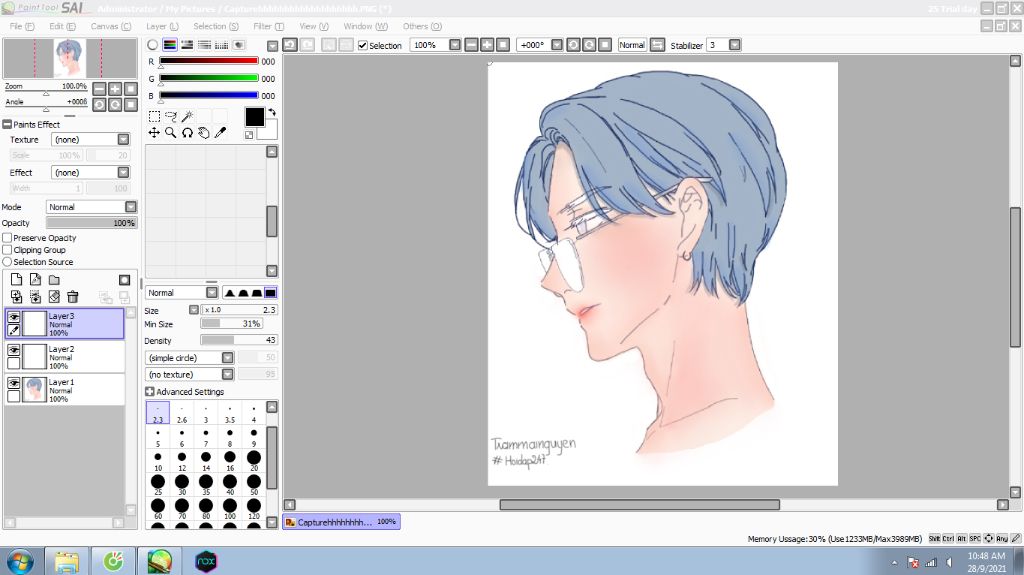This screenshot has height=575, width=1024.
Task: Collapse the Paints Effect section
Action: coord(7,124)
